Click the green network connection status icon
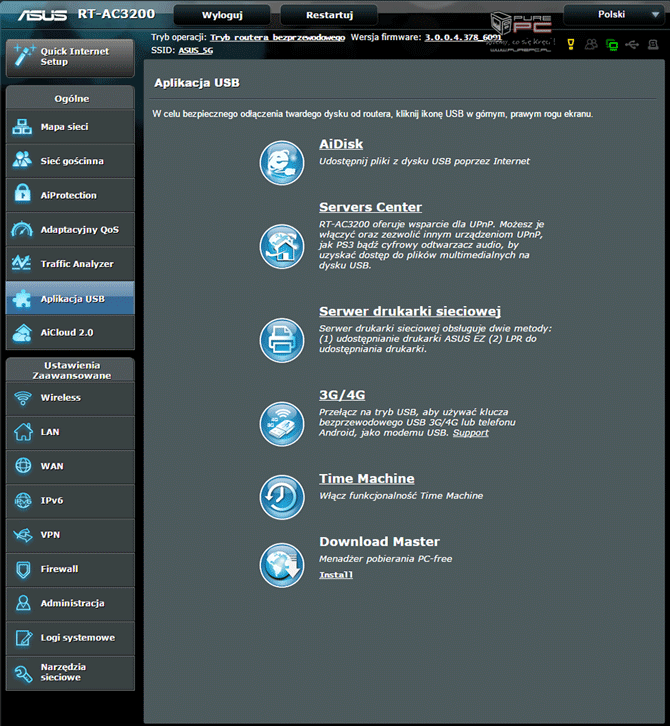 [612, 45]
